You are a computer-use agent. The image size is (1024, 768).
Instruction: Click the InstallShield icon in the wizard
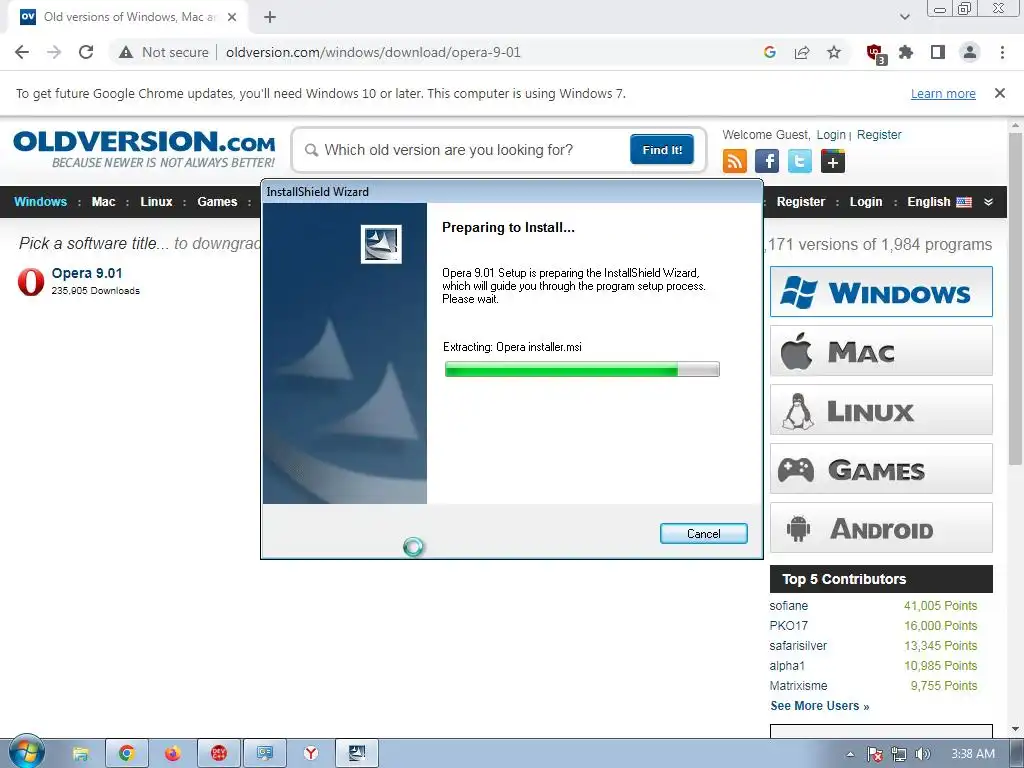[x=381, y=244]
